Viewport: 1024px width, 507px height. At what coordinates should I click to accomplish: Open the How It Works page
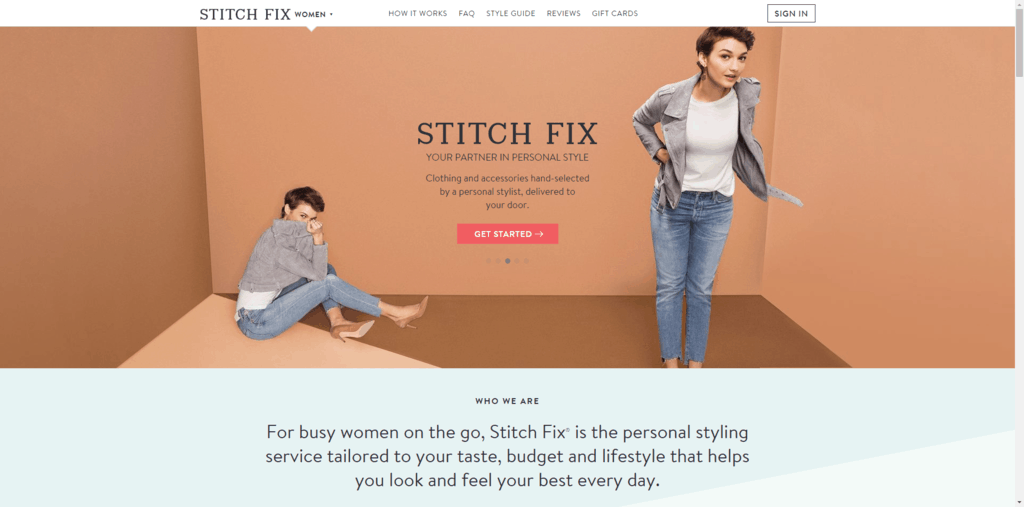(417, 13)
